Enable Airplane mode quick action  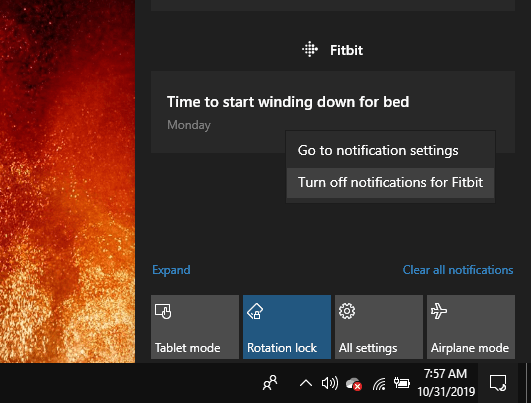point(471,327)
